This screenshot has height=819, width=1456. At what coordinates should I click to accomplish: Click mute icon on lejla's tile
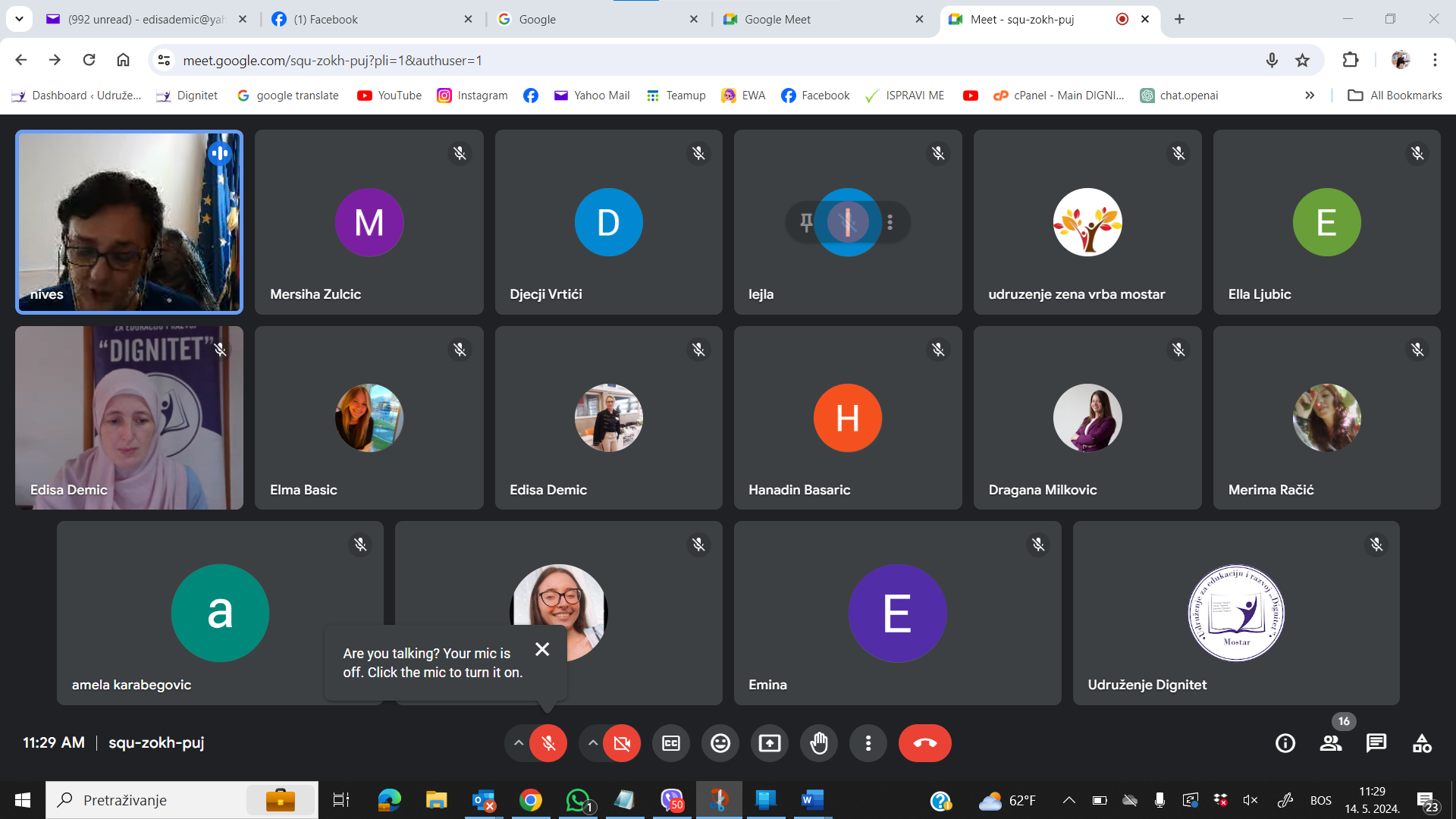click(x=848, y=222)
